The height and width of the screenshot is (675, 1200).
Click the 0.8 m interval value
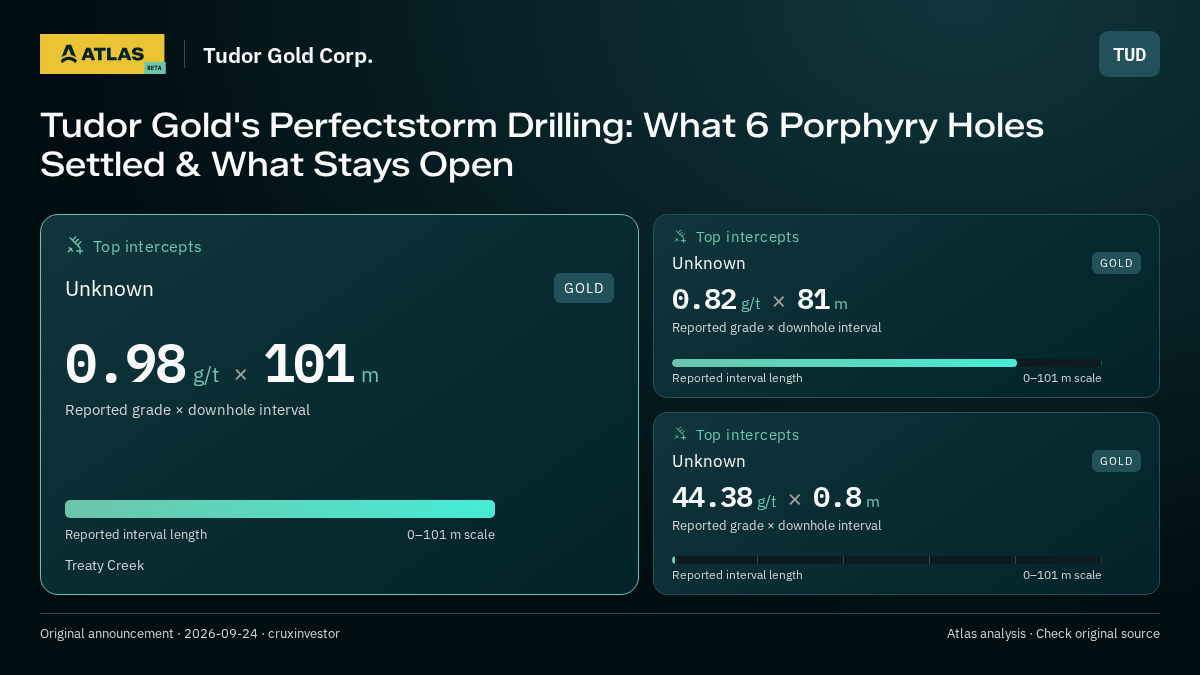point(846,498)
